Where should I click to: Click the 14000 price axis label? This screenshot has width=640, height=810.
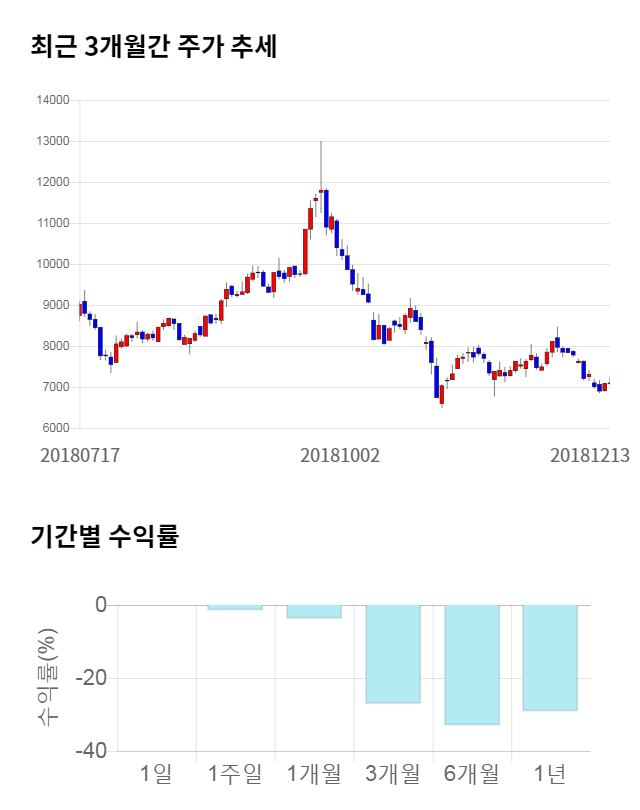click(x=52, y=100)
